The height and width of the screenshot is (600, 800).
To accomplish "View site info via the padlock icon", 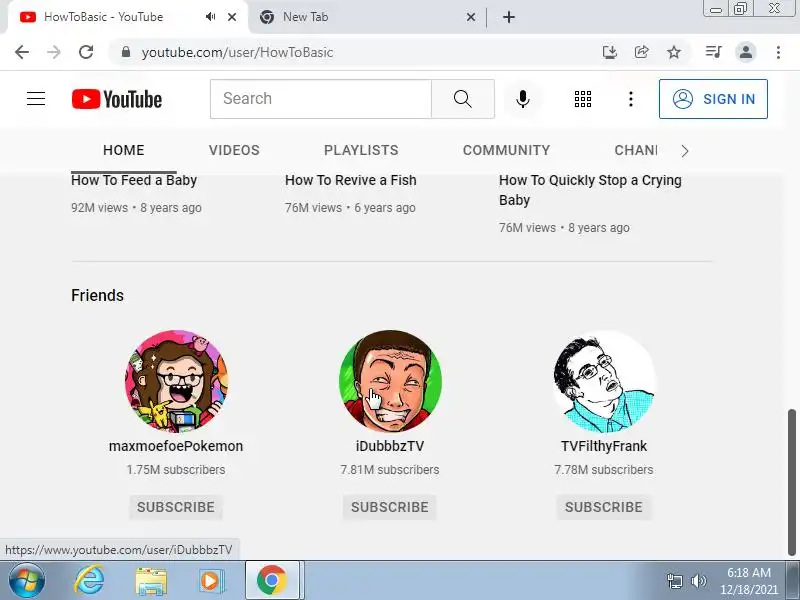I will click(x=126, y=52).
